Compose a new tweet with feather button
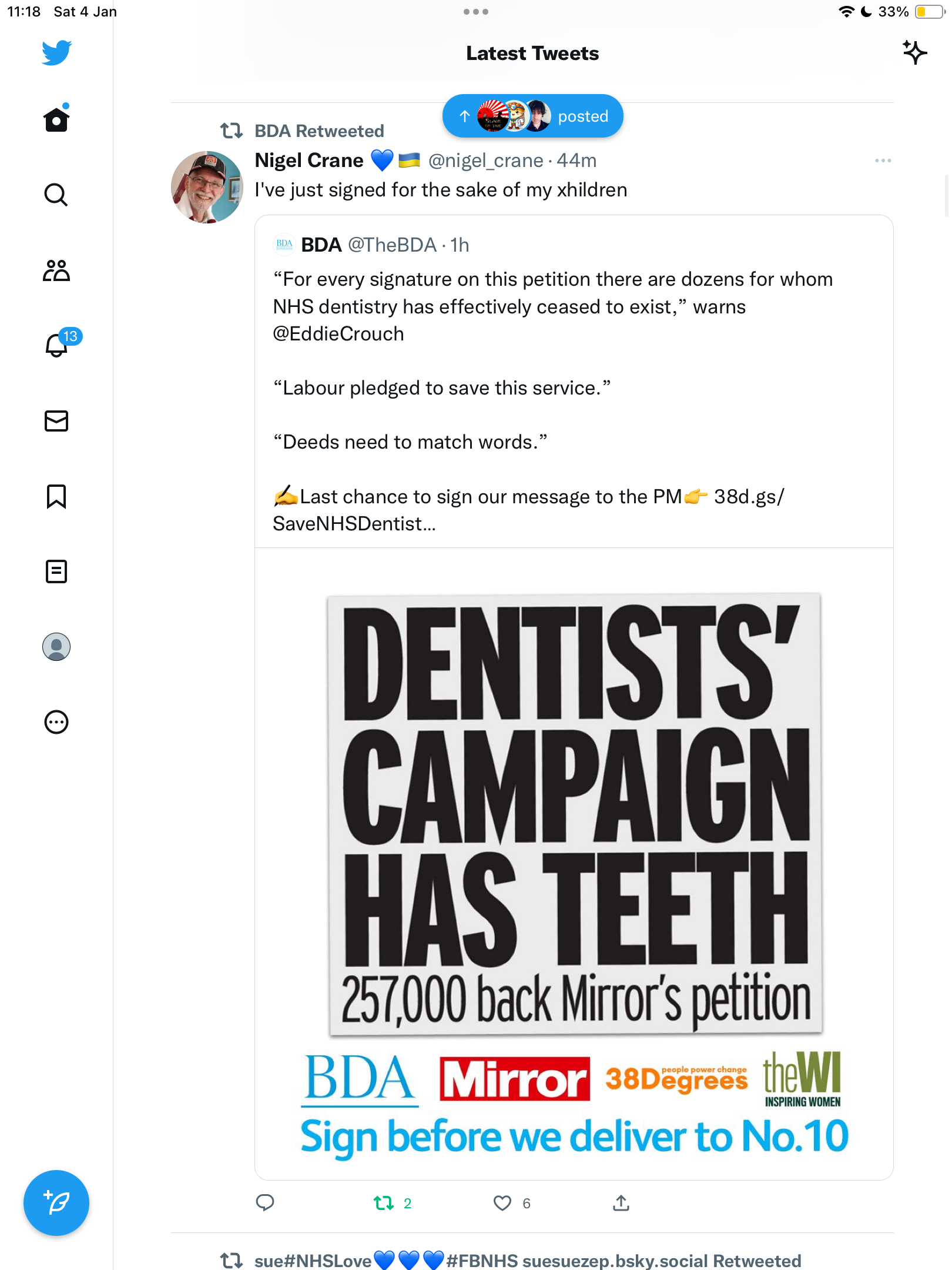952x1270 pixels. 56,1203
